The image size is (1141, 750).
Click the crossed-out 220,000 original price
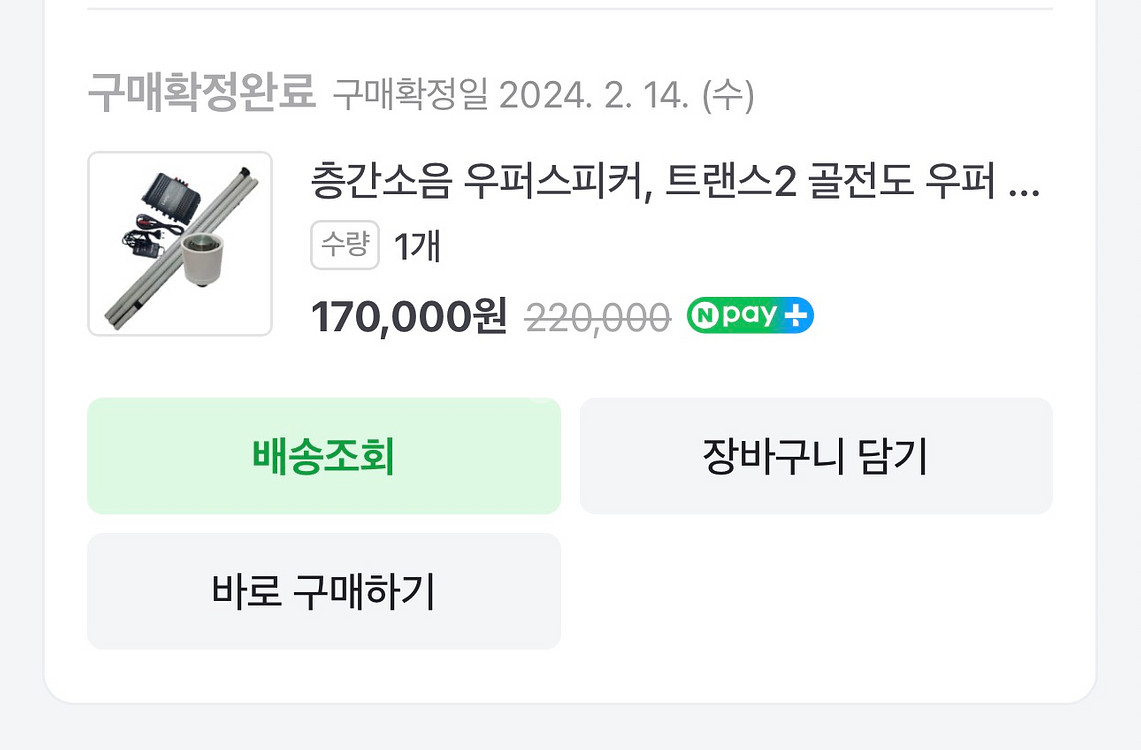(x=597, y=318)
